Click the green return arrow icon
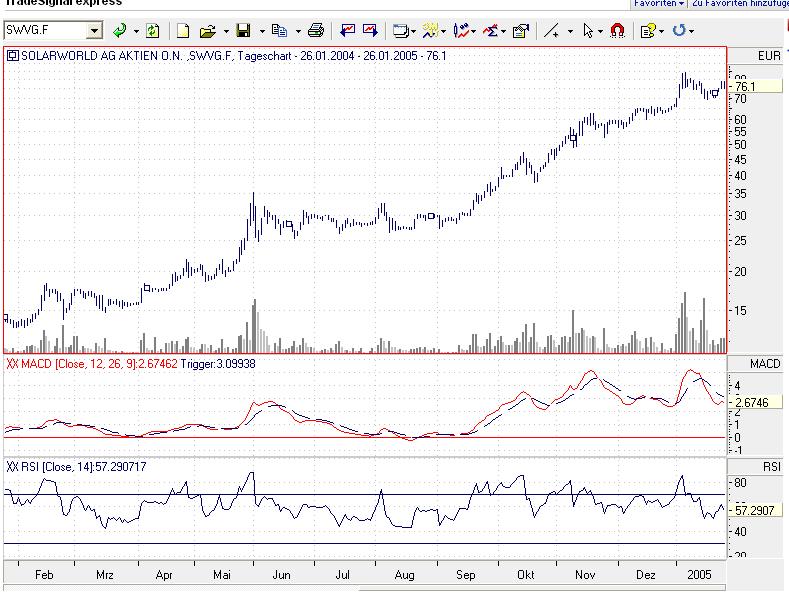The height and width of the screenshot is (595, 789). tap(120, 31)
